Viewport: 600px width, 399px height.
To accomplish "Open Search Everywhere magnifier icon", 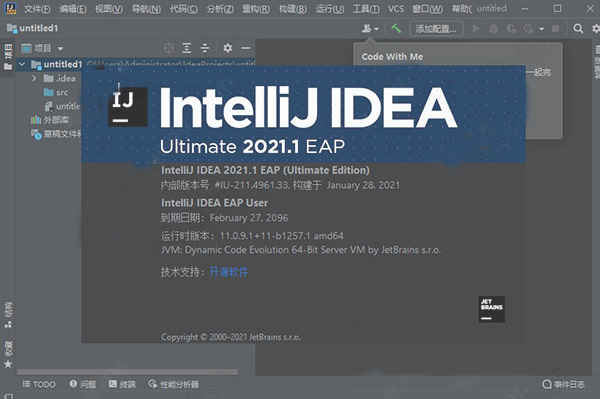I will click(578, 29).
